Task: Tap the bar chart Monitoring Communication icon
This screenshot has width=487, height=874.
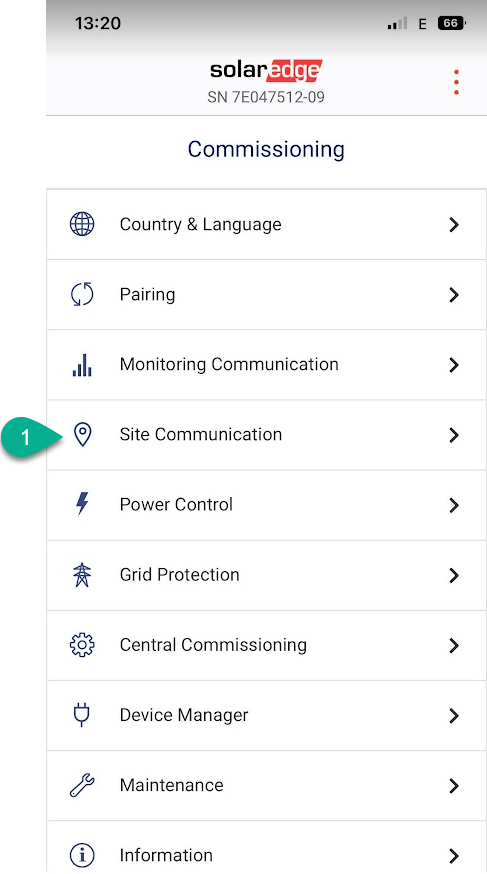Action: coord(82,365)
